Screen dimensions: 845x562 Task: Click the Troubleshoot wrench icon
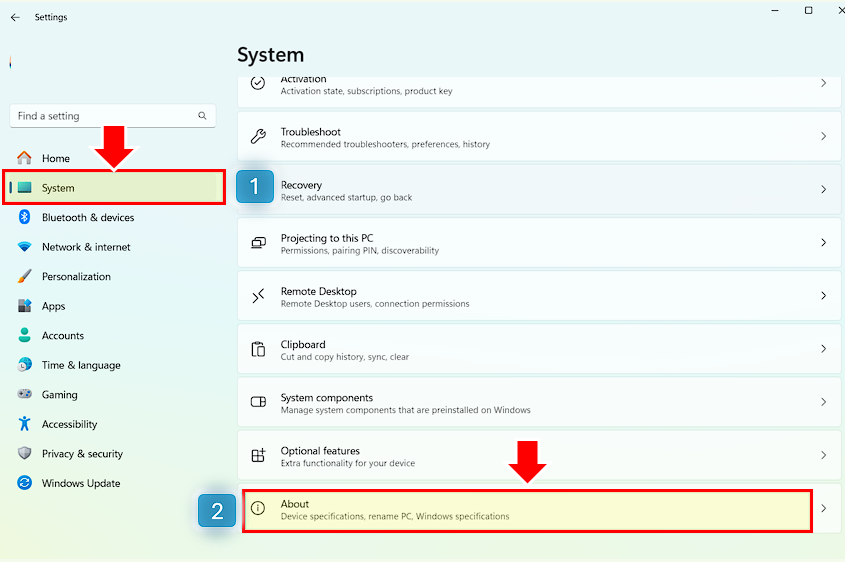tap(258, 136)
